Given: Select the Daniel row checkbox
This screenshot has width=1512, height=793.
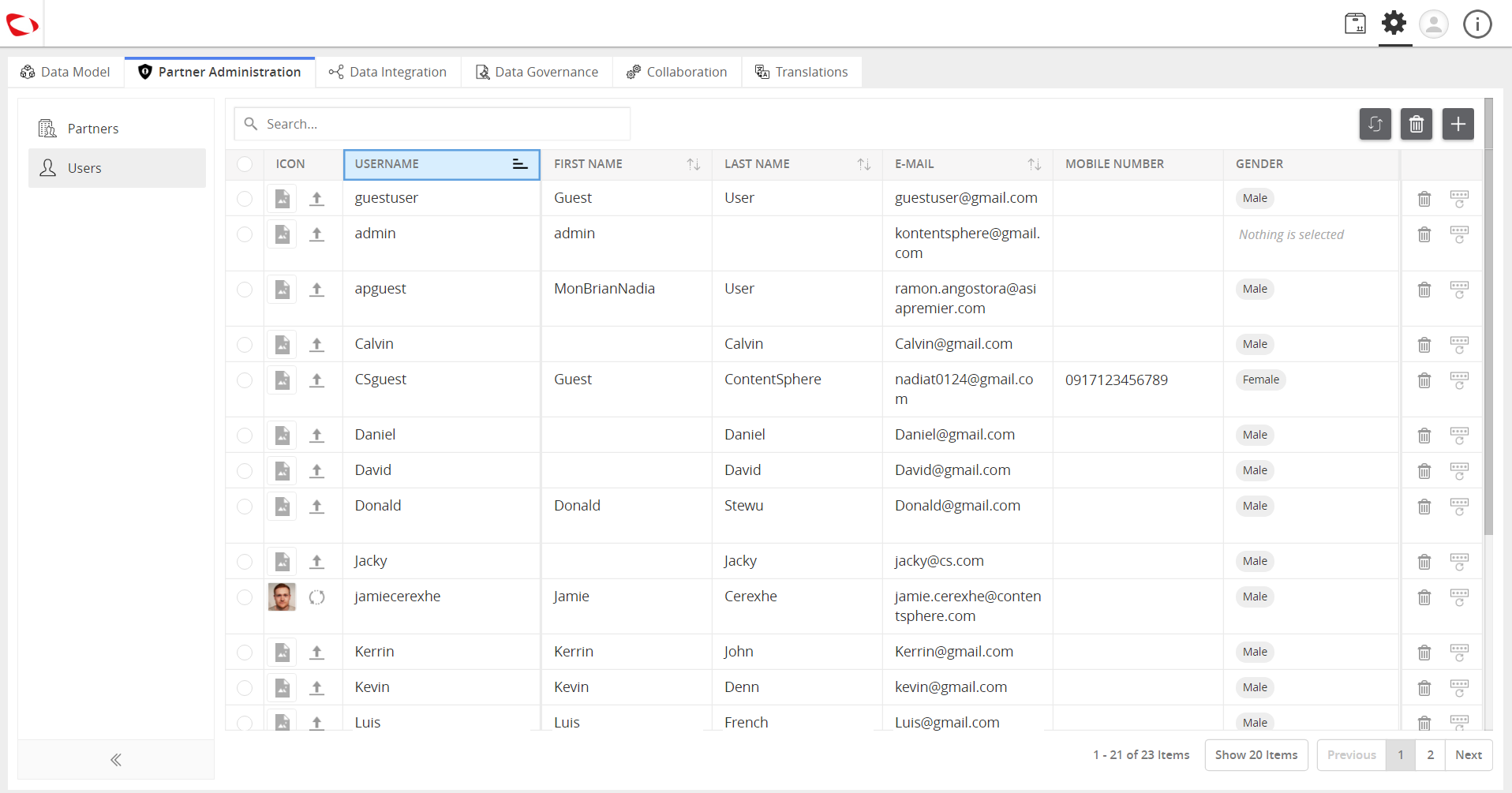Looking at the screenshot, I should [245, 436].
